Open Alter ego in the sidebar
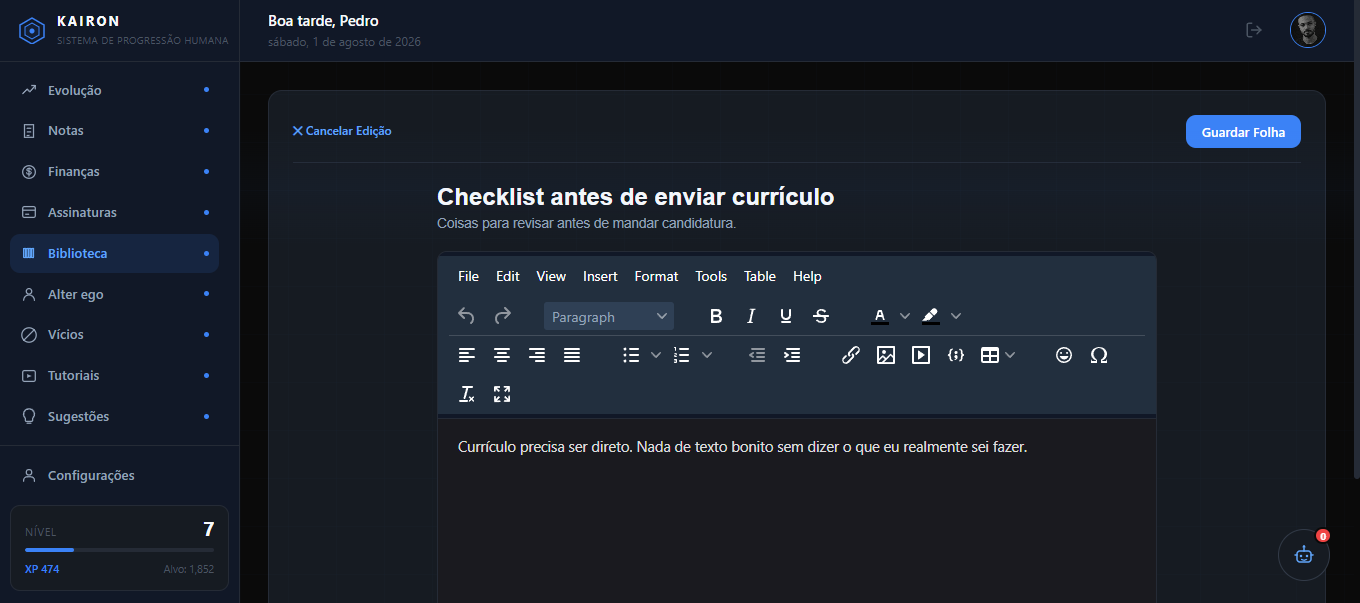 pyautogui.click(x=114, y=294)
